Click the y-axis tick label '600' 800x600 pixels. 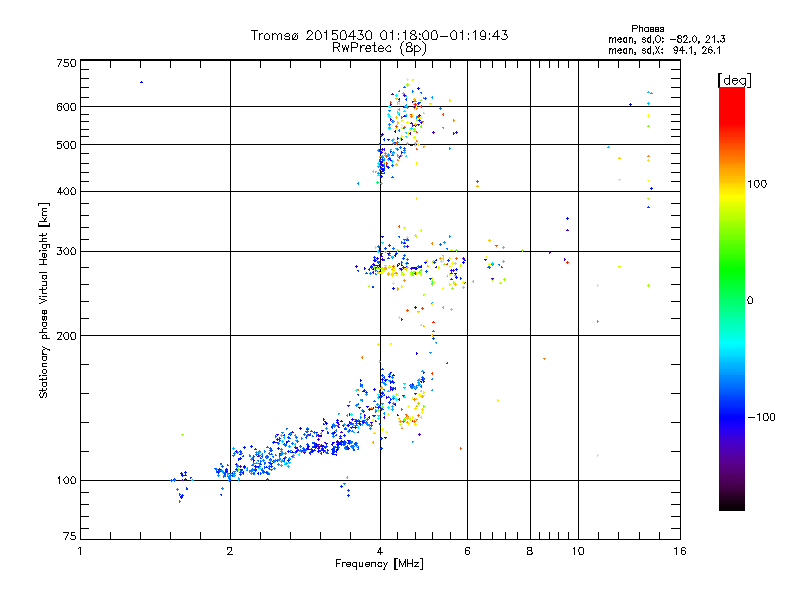click(x=66, y=107)
